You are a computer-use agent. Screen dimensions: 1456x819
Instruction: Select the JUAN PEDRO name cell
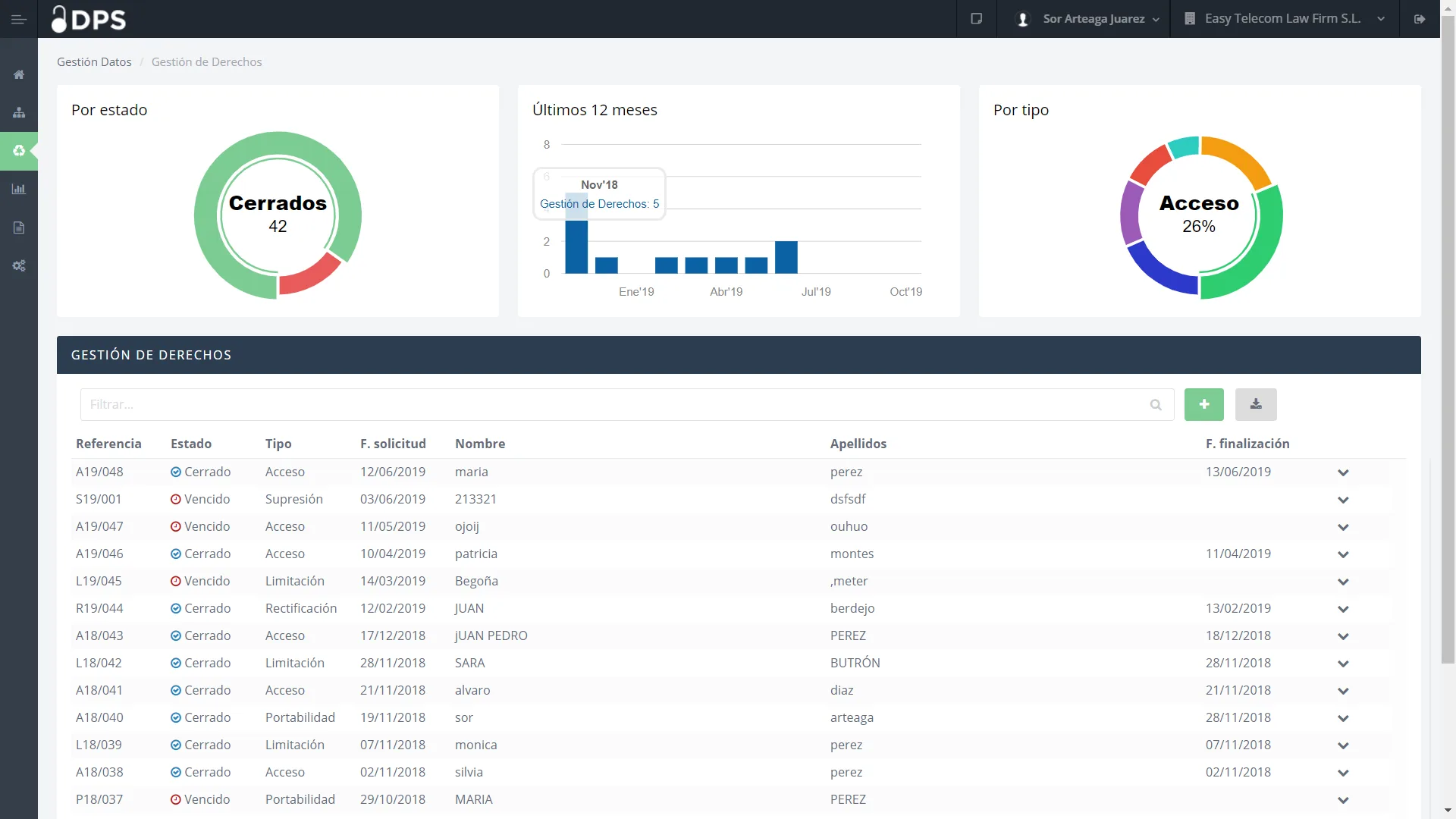click(491, 635)
